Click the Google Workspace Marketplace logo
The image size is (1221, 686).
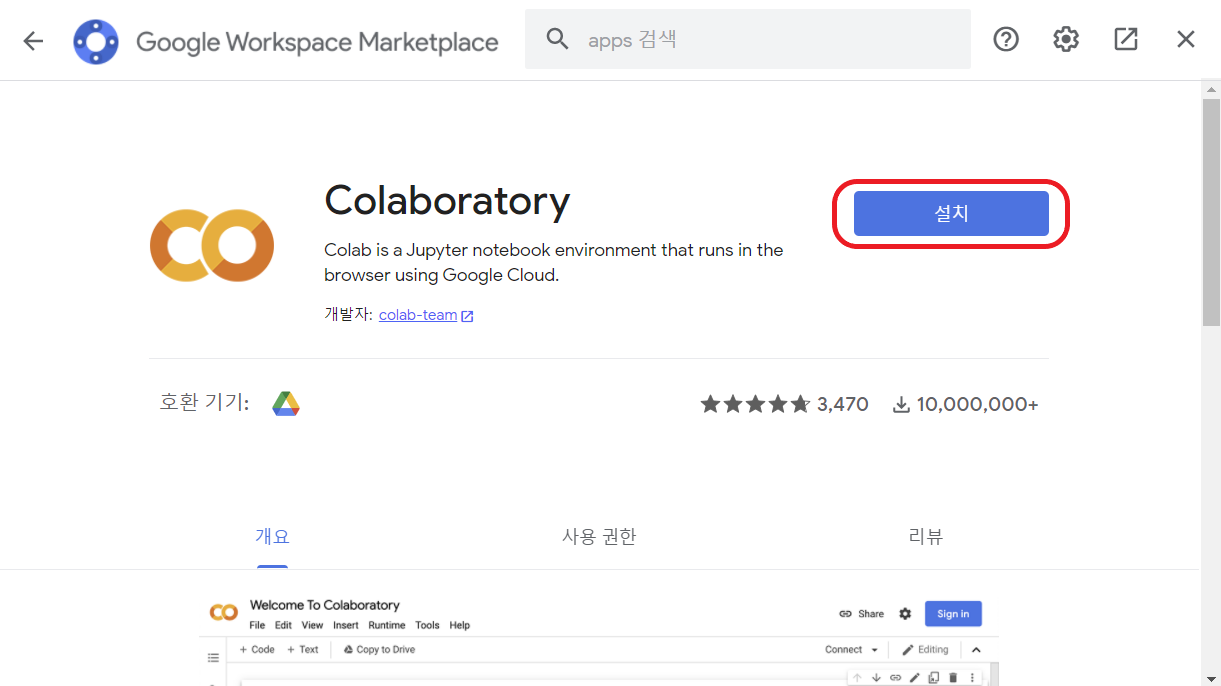[96, 41]
